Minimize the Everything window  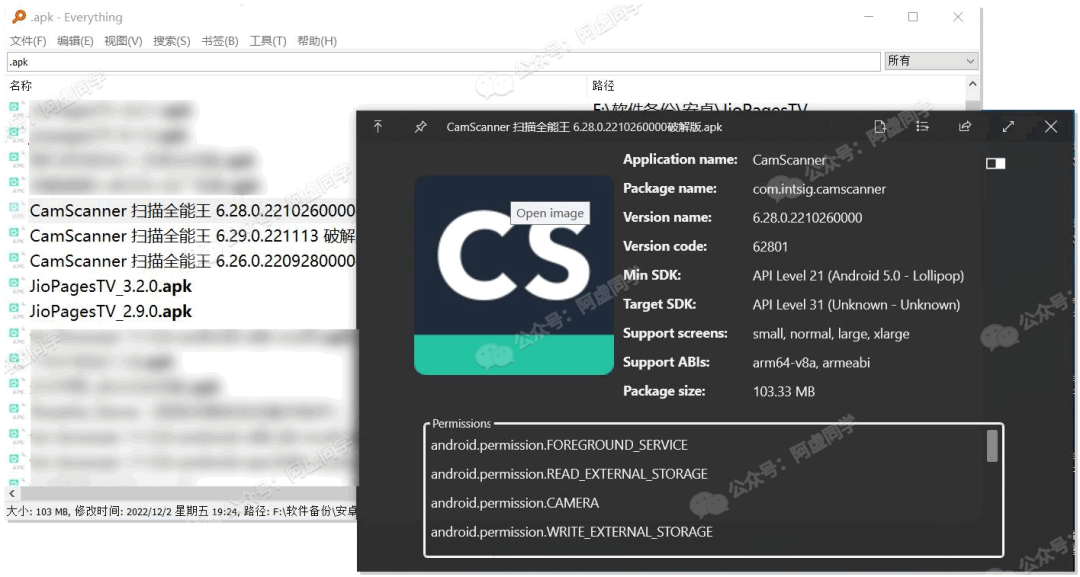(x=869, y=17)
